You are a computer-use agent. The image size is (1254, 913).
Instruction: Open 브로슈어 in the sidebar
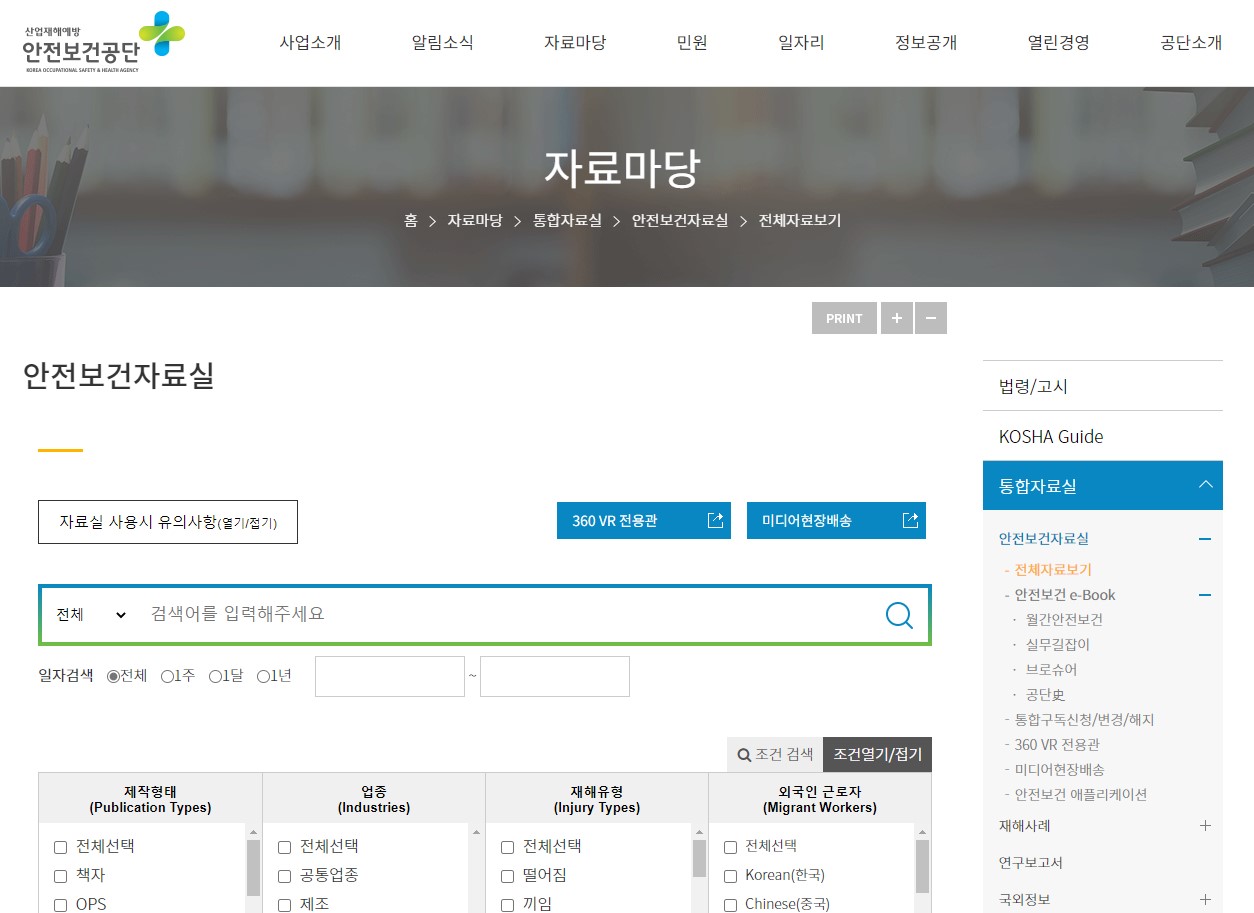pos(1051,670)
